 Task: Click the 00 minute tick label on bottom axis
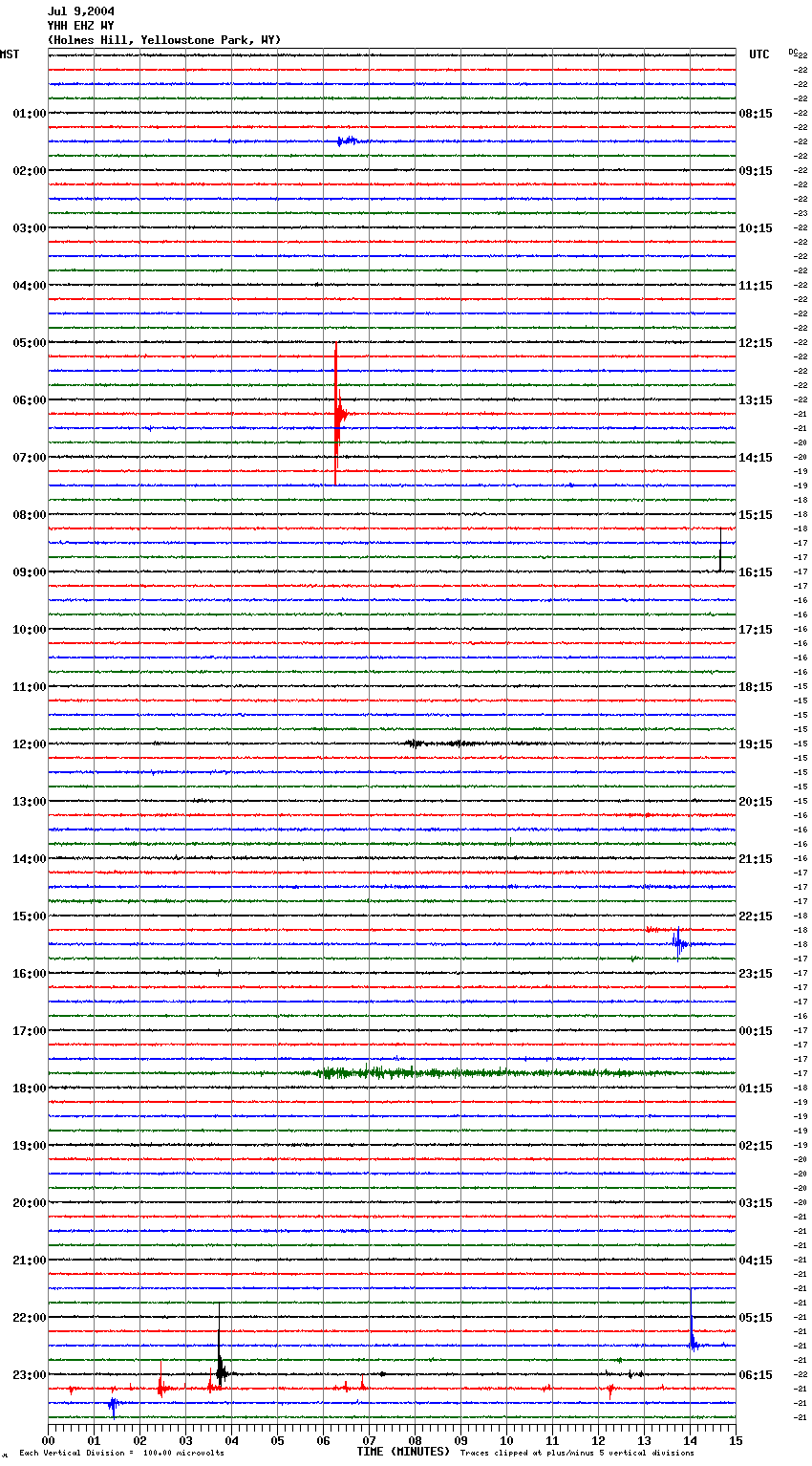pos(48,1440)
